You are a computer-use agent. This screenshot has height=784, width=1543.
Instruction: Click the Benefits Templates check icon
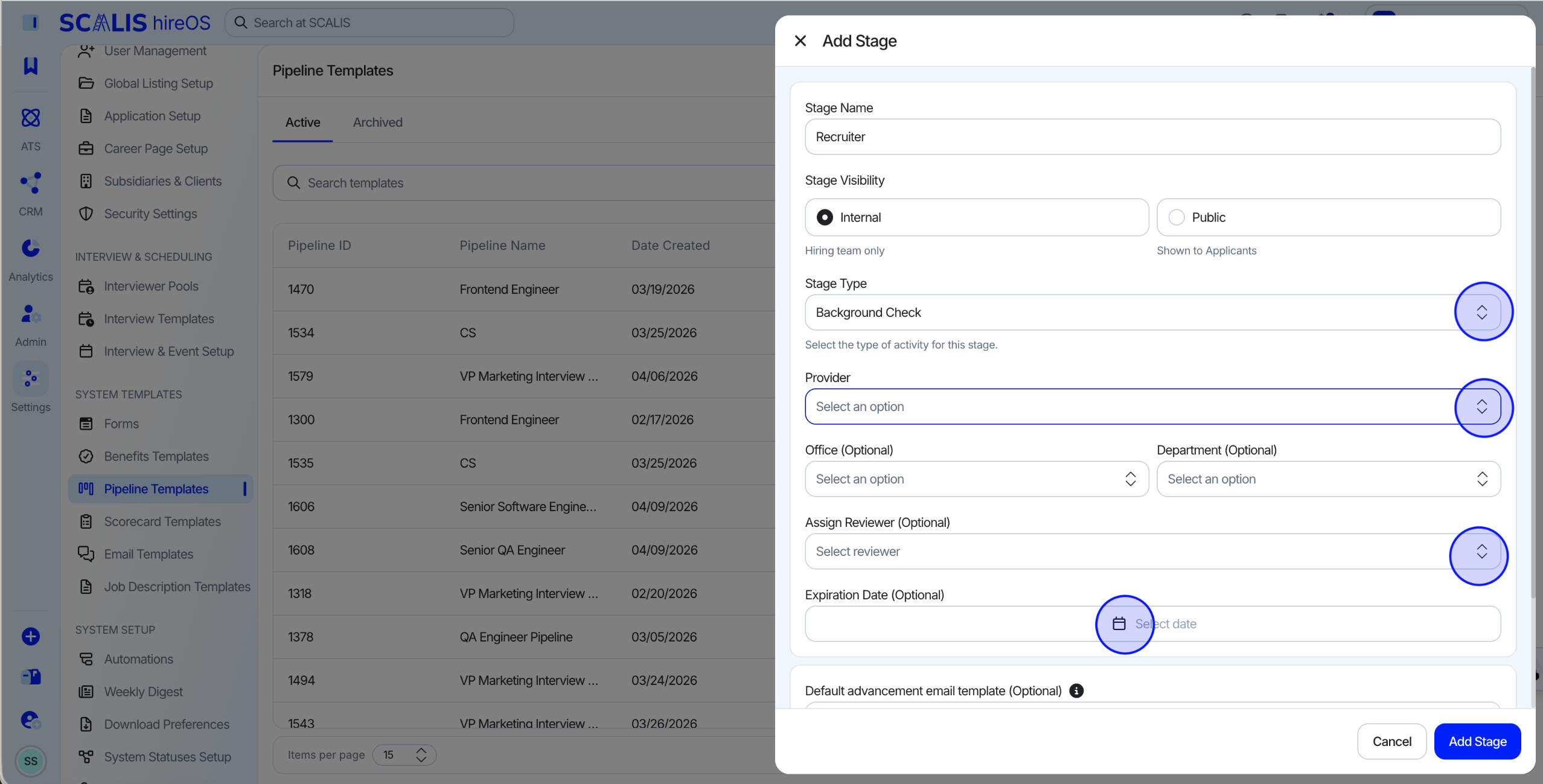coord(86,456)
